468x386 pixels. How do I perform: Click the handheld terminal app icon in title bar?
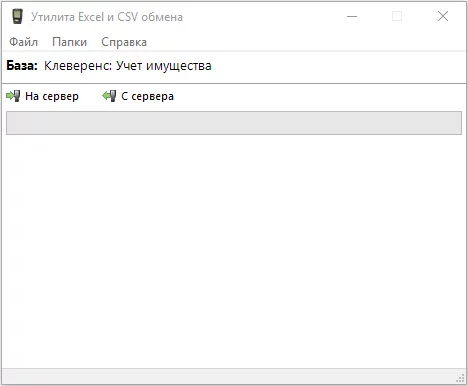click(17, 16)
